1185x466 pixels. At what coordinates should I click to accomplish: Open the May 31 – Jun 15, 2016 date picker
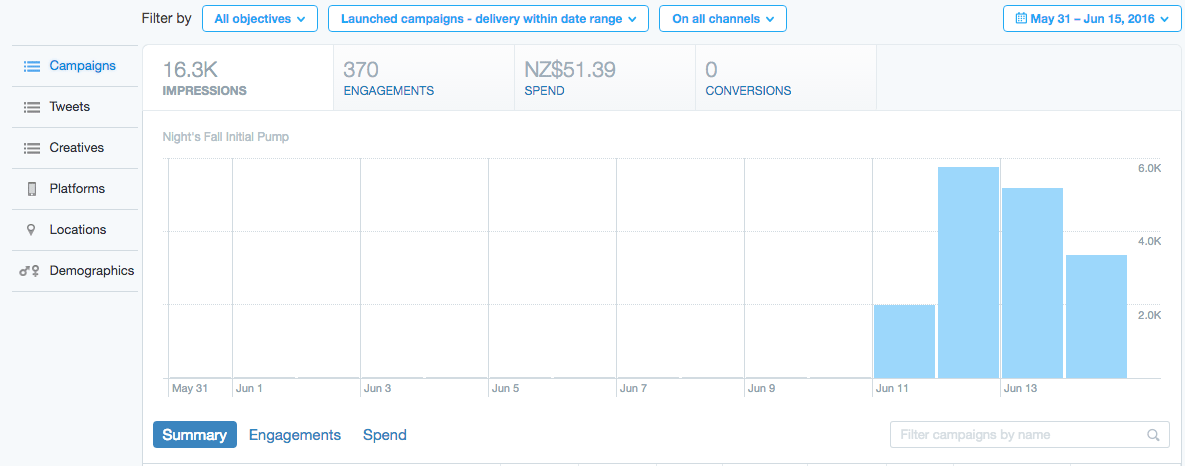1091,19
